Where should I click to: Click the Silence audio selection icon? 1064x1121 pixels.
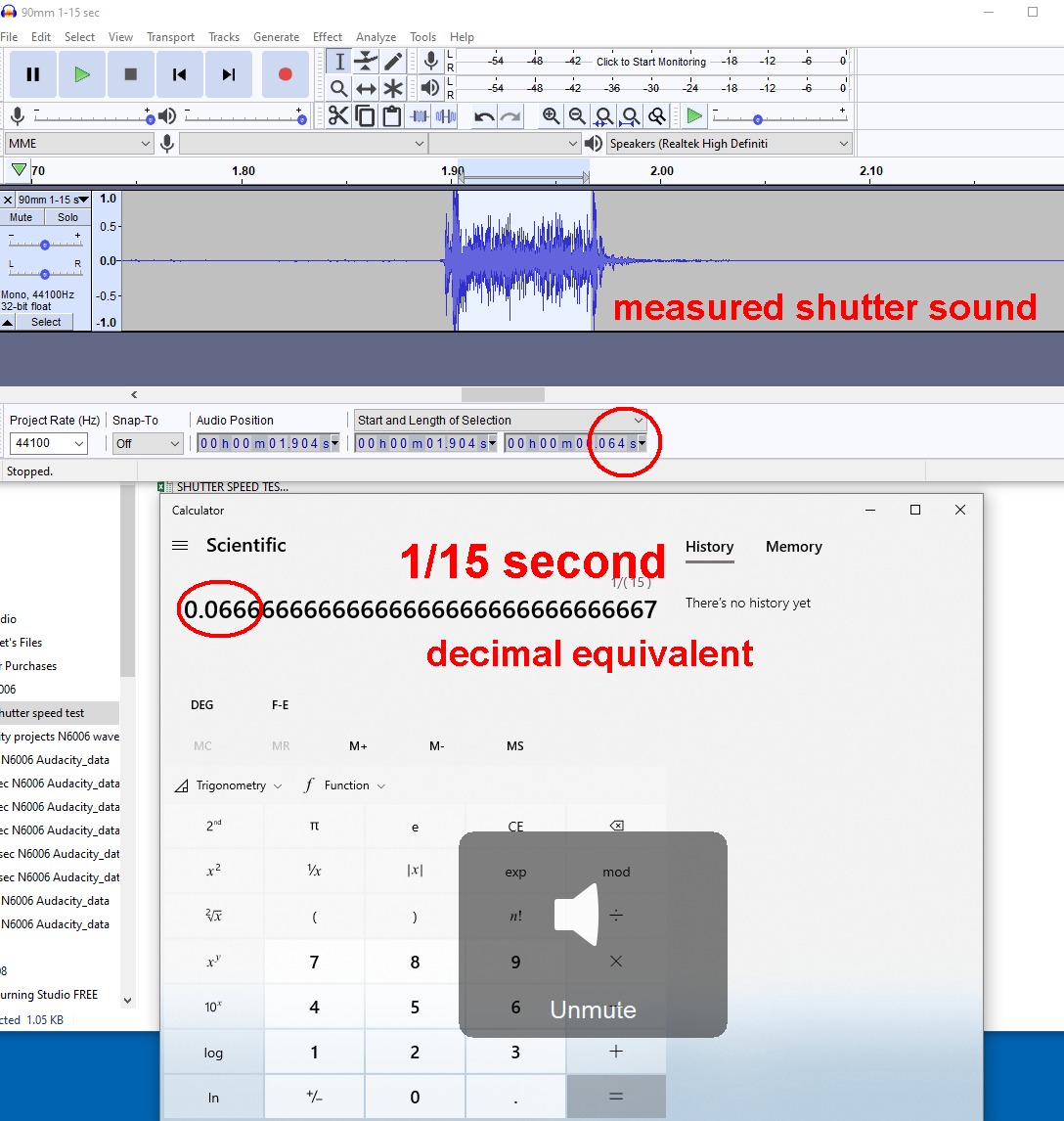tap(446, 115)
